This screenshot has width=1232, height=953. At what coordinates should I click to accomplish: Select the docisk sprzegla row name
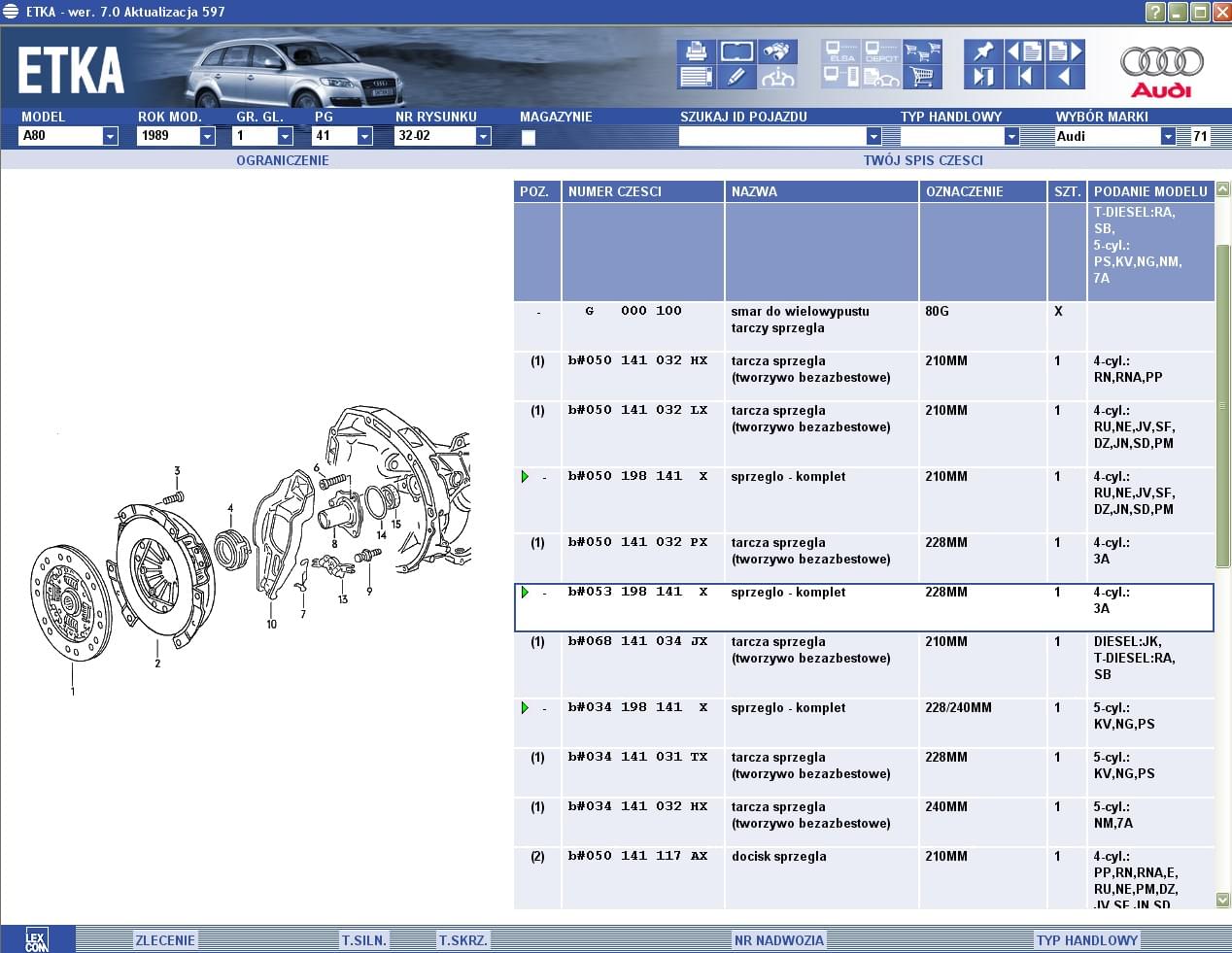pos(778,856)
